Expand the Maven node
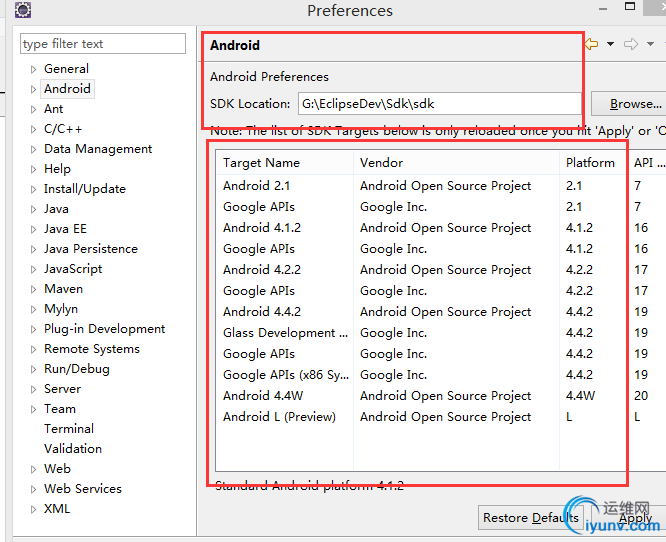 [x=33, y=289]
